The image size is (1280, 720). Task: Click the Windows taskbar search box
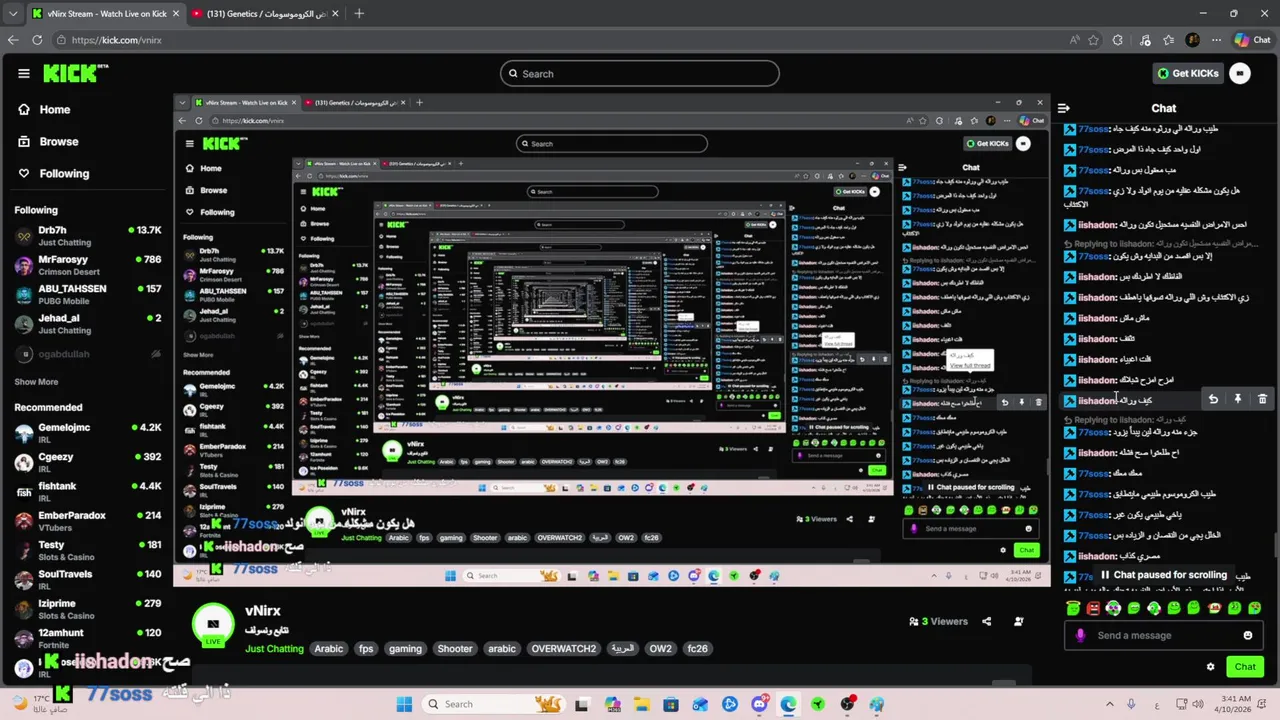coord(493,704)
